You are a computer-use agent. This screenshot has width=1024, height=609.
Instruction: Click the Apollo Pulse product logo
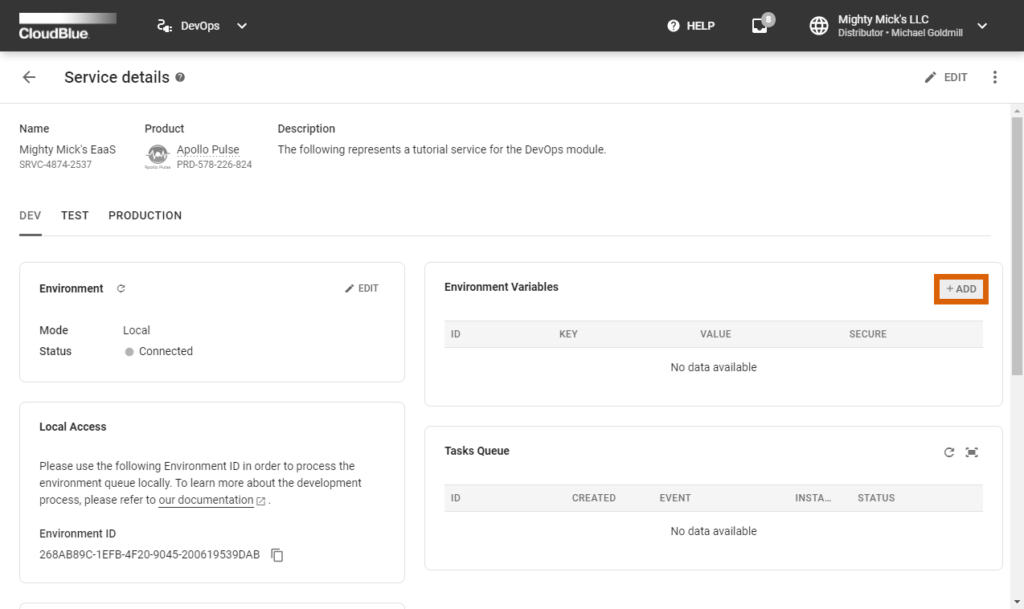pyautogui.click(x=157, y=156)
